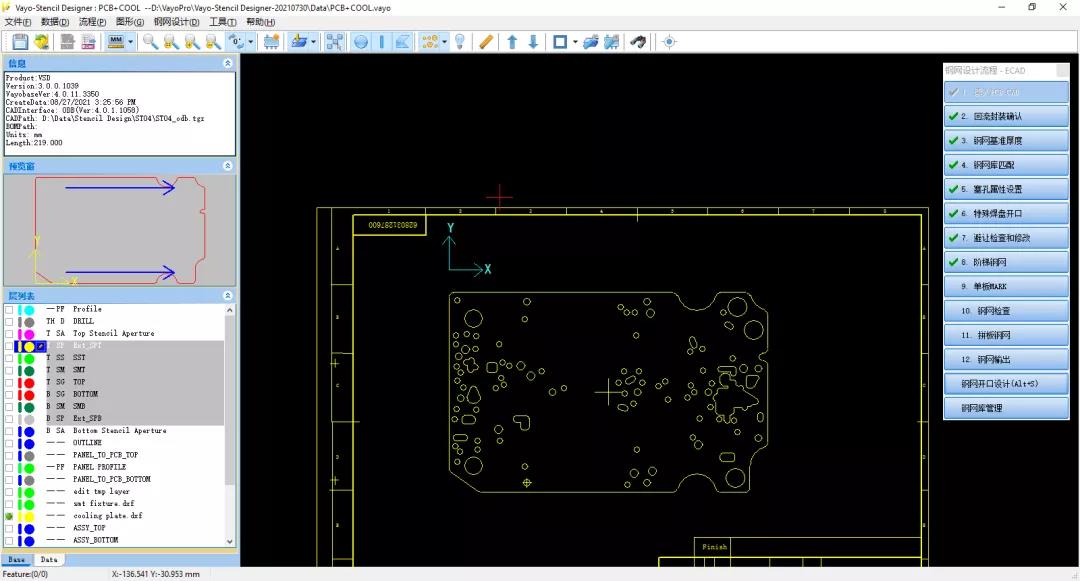The height and width of the screenshot is (581, 1080).
Task: Enable the Profile layer checkbox
Action: click(x=9, y=310)
